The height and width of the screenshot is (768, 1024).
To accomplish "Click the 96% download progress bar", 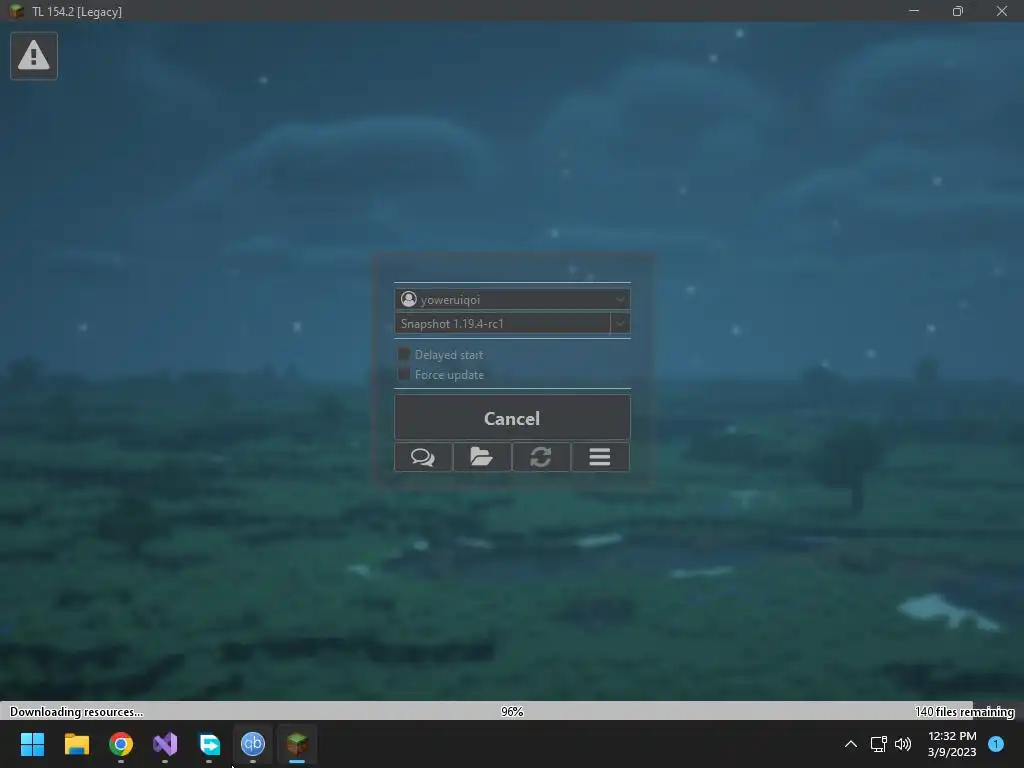I will click(512, 711).
